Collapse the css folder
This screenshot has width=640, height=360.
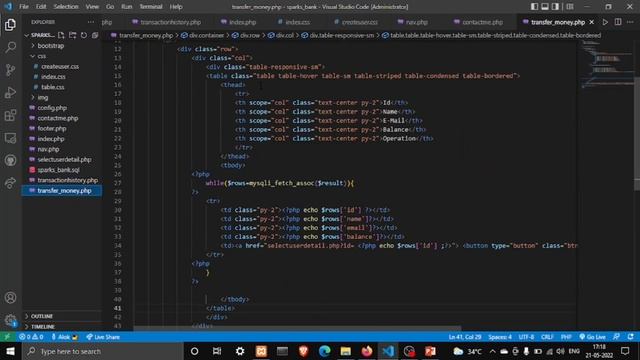coord(42,56)
